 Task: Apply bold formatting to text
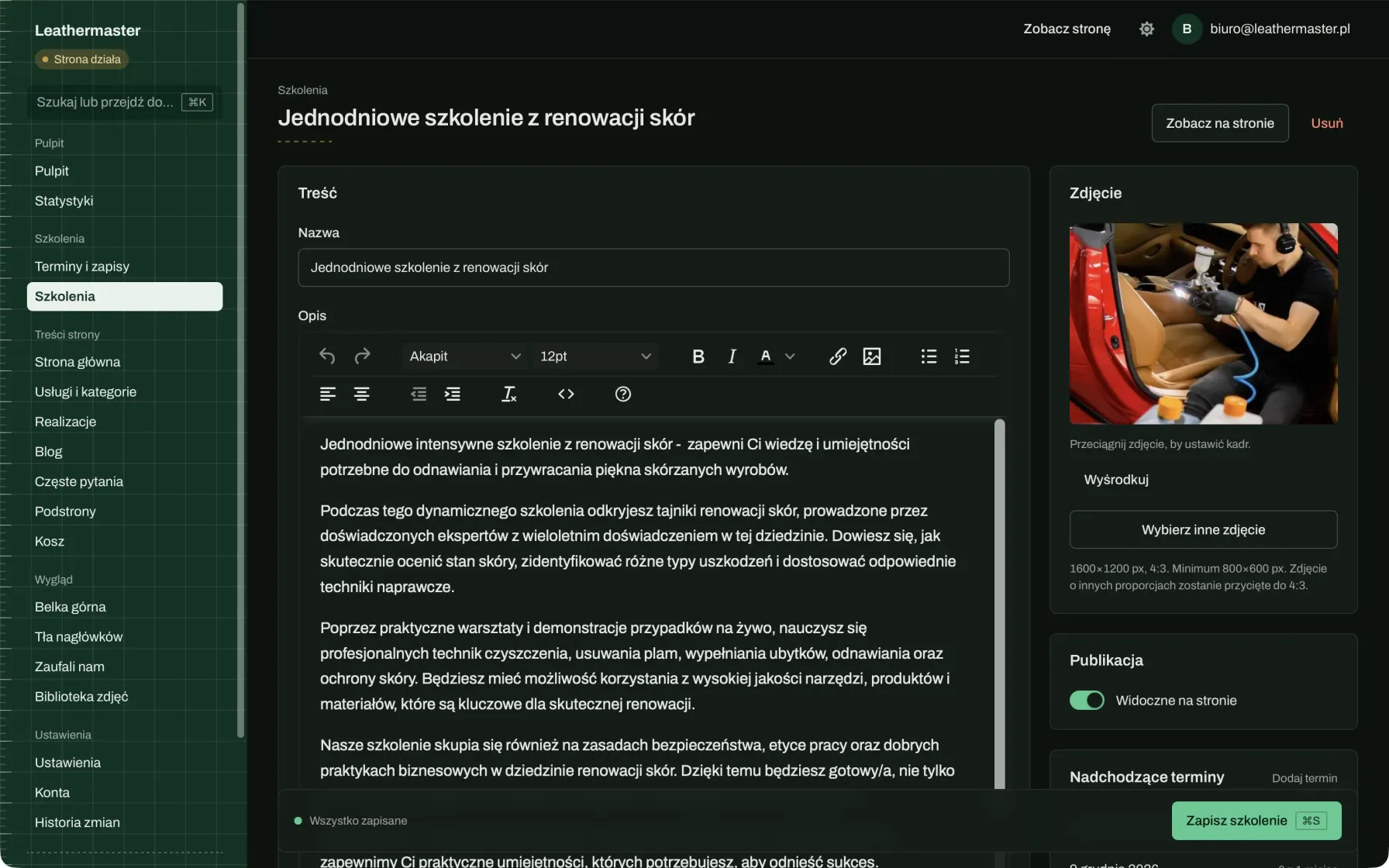click(x=698, y=356)
